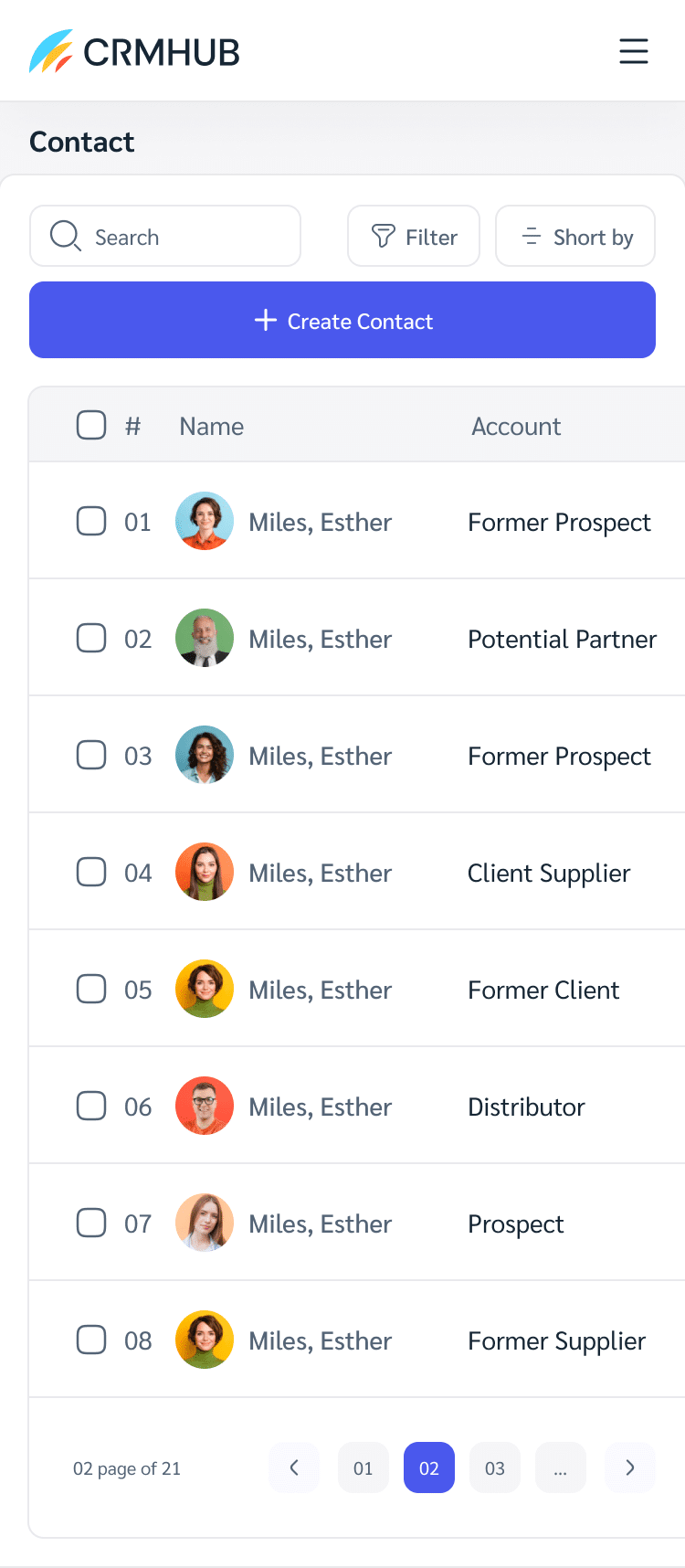This screenshot has width=685, height=1568.
Task: Sort by the Name column header
Action: pos(211,426)
